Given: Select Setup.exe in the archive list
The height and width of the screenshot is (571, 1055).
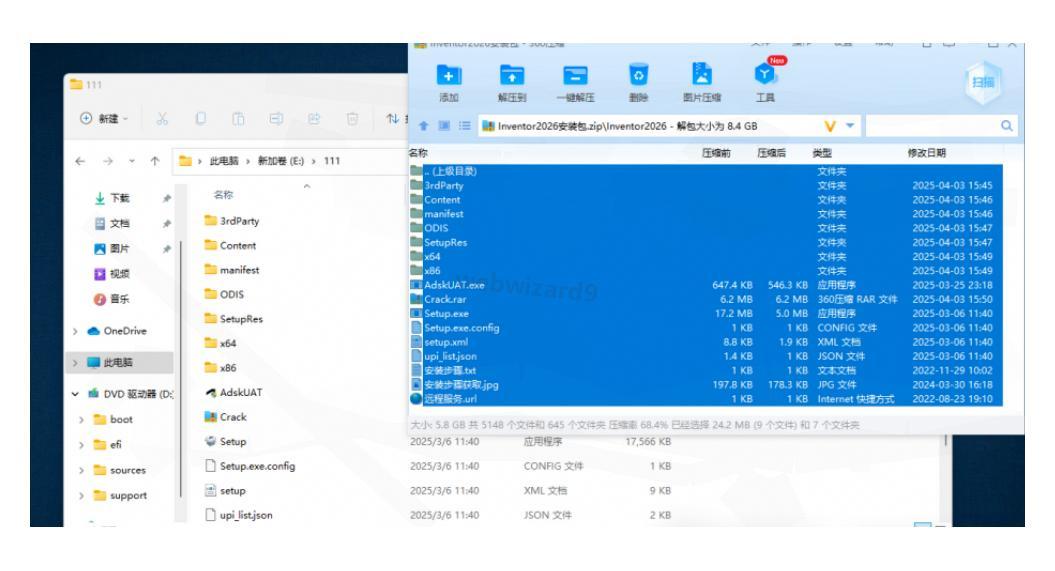Looking at the screenshot, I should coord(706,313).
